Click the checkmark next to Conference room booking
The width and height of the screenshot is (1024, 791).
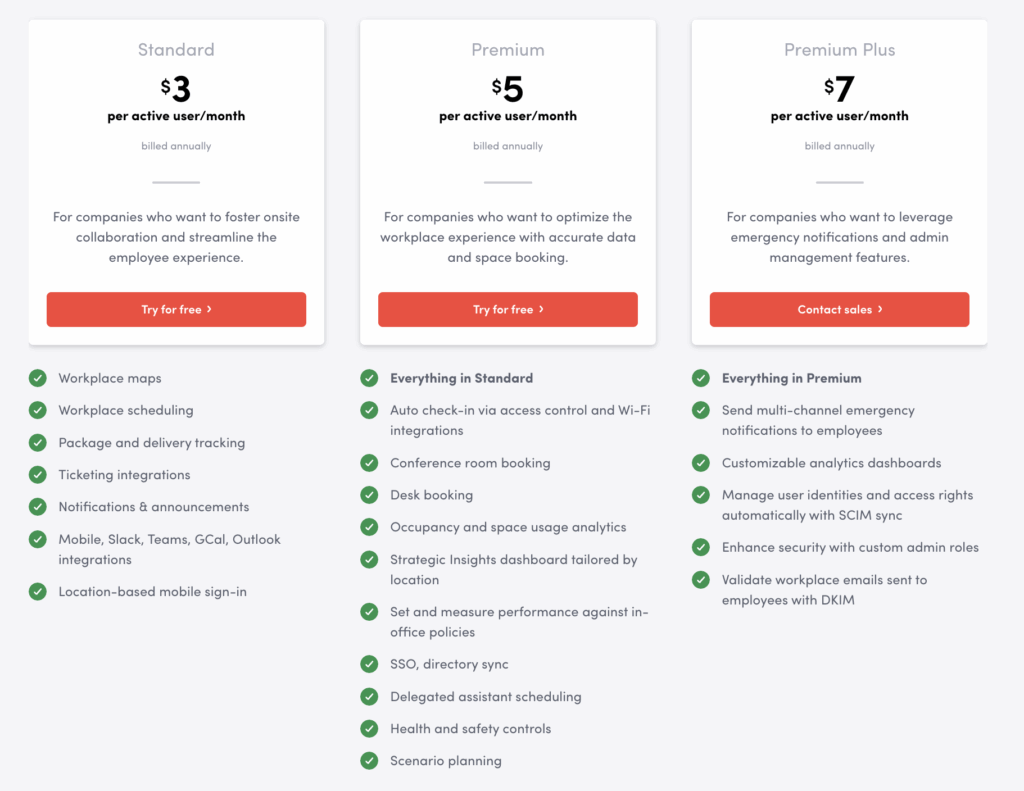369,463
